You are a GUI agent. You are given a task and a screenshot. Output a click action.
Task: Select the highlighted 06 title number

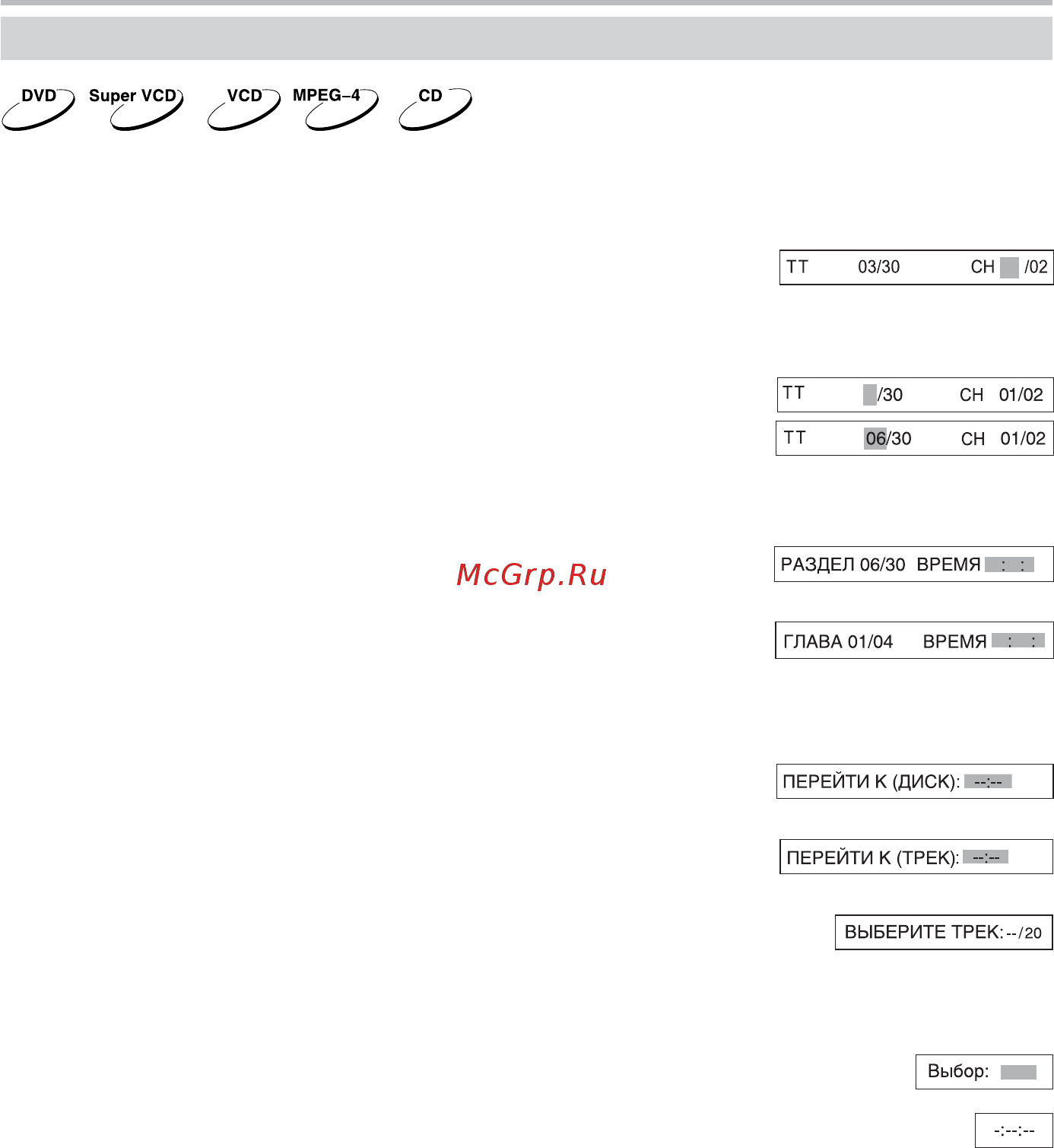click(x=876, y=439)
